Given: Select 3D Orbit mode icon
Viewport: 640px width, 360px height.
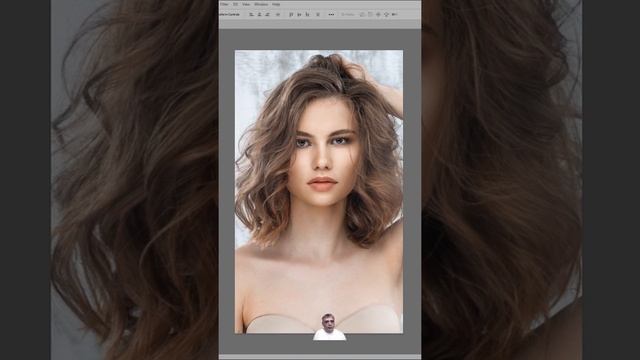Looking at the screenshot, I should [x=362, y=14].
